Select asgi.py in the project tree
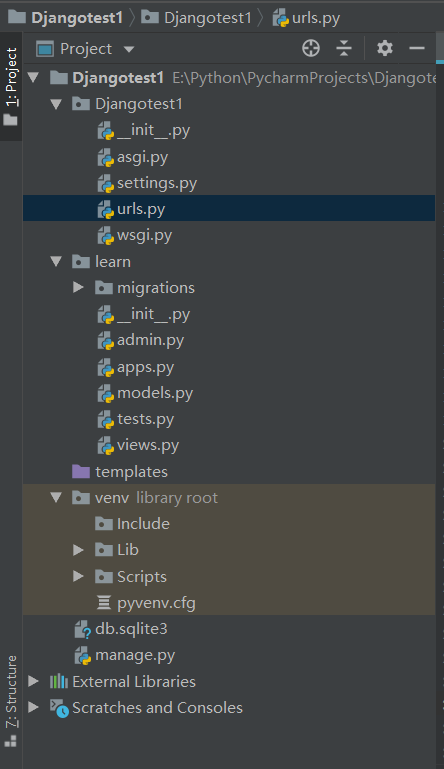This screenshot has width=444, height=769. tap(142, 157)
